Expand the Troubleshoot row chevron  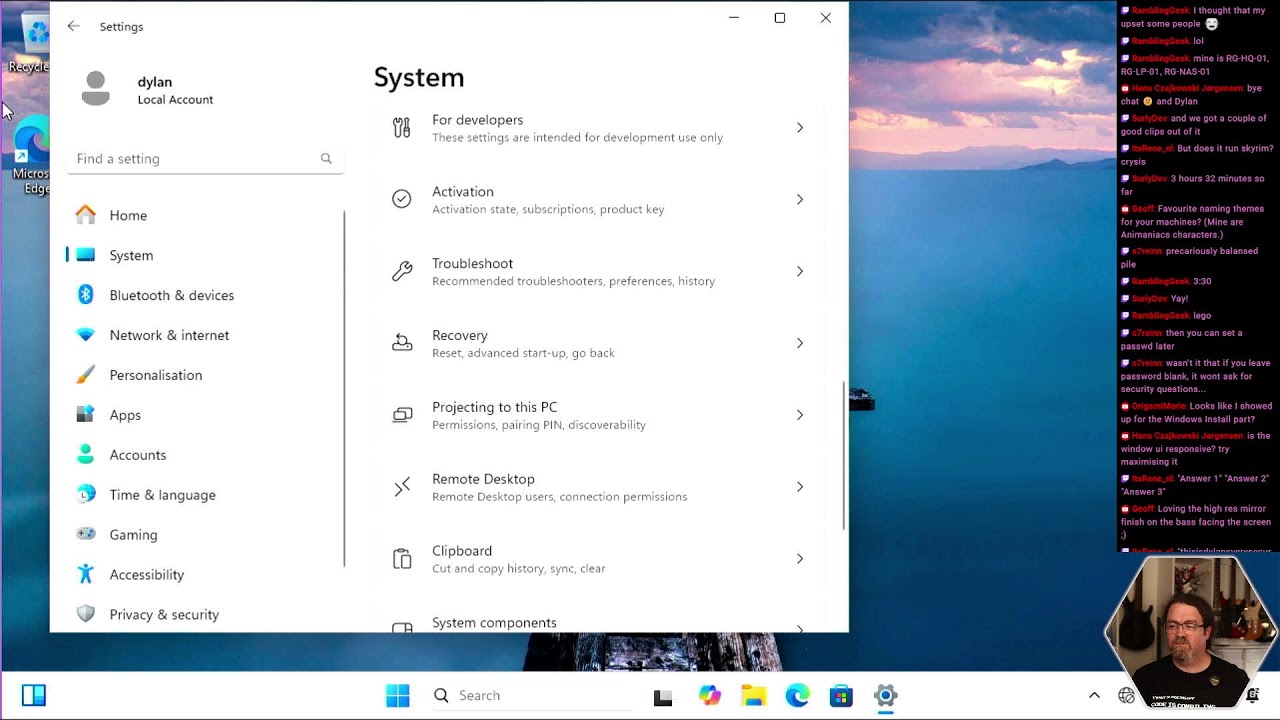pyautogui.click(x=800, y=271)
